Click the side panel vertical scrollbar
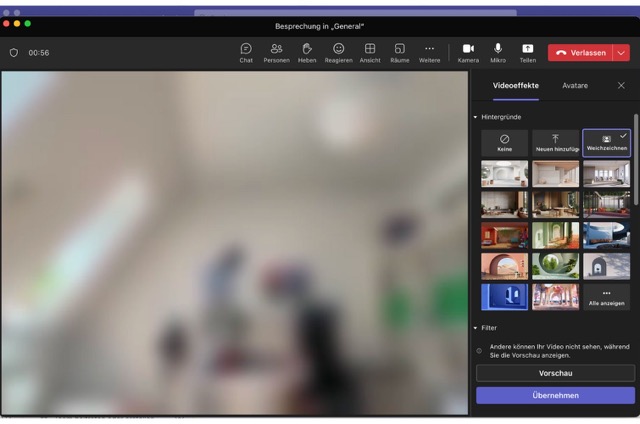Image resolution: width=640 pixels, height=424 pixels. [636, 159]
